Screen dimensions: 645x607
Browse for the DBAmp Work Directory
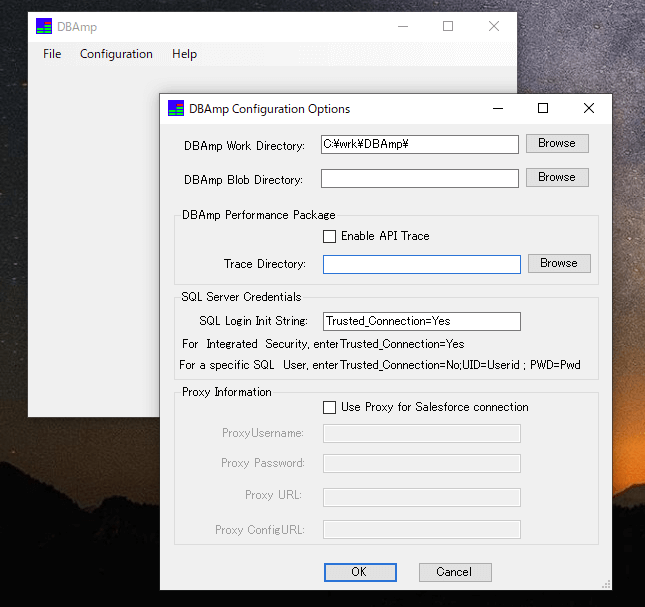pos(557,143)
